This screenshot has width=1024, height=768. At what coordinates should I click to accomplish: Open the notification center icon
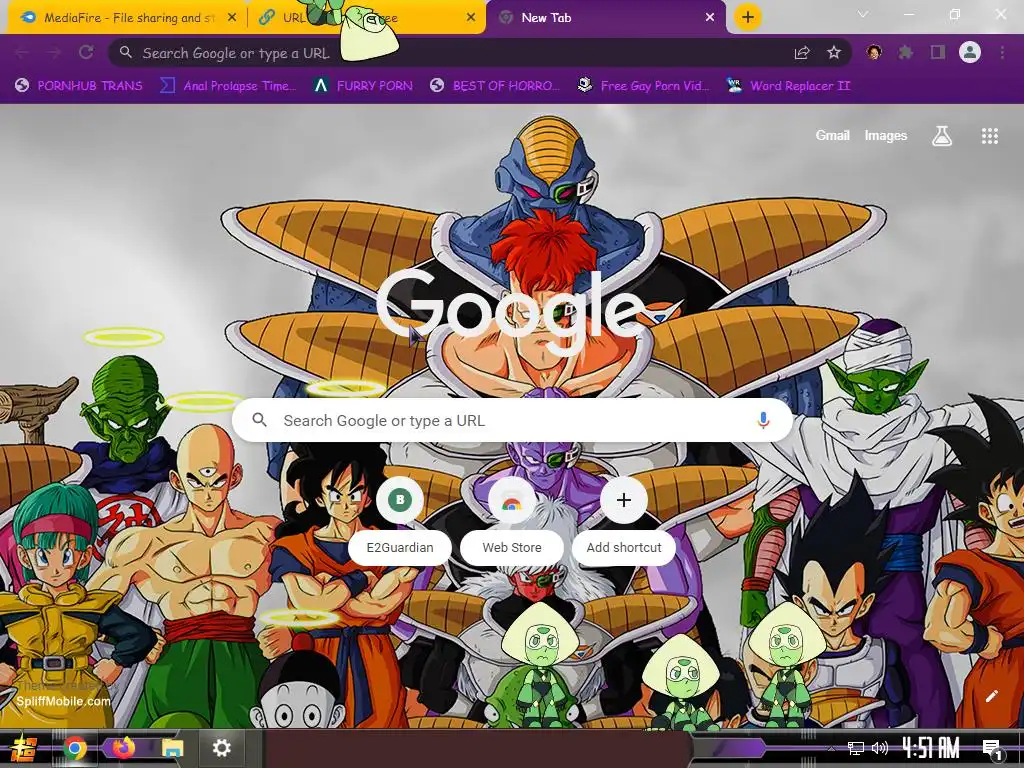992,749
